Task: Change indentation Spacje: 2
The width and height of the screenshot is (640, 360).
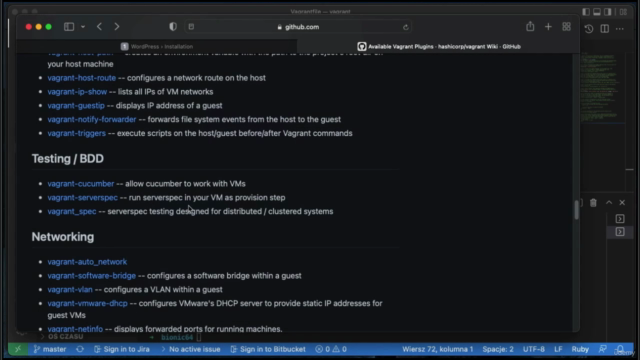Action: point(498,349)
